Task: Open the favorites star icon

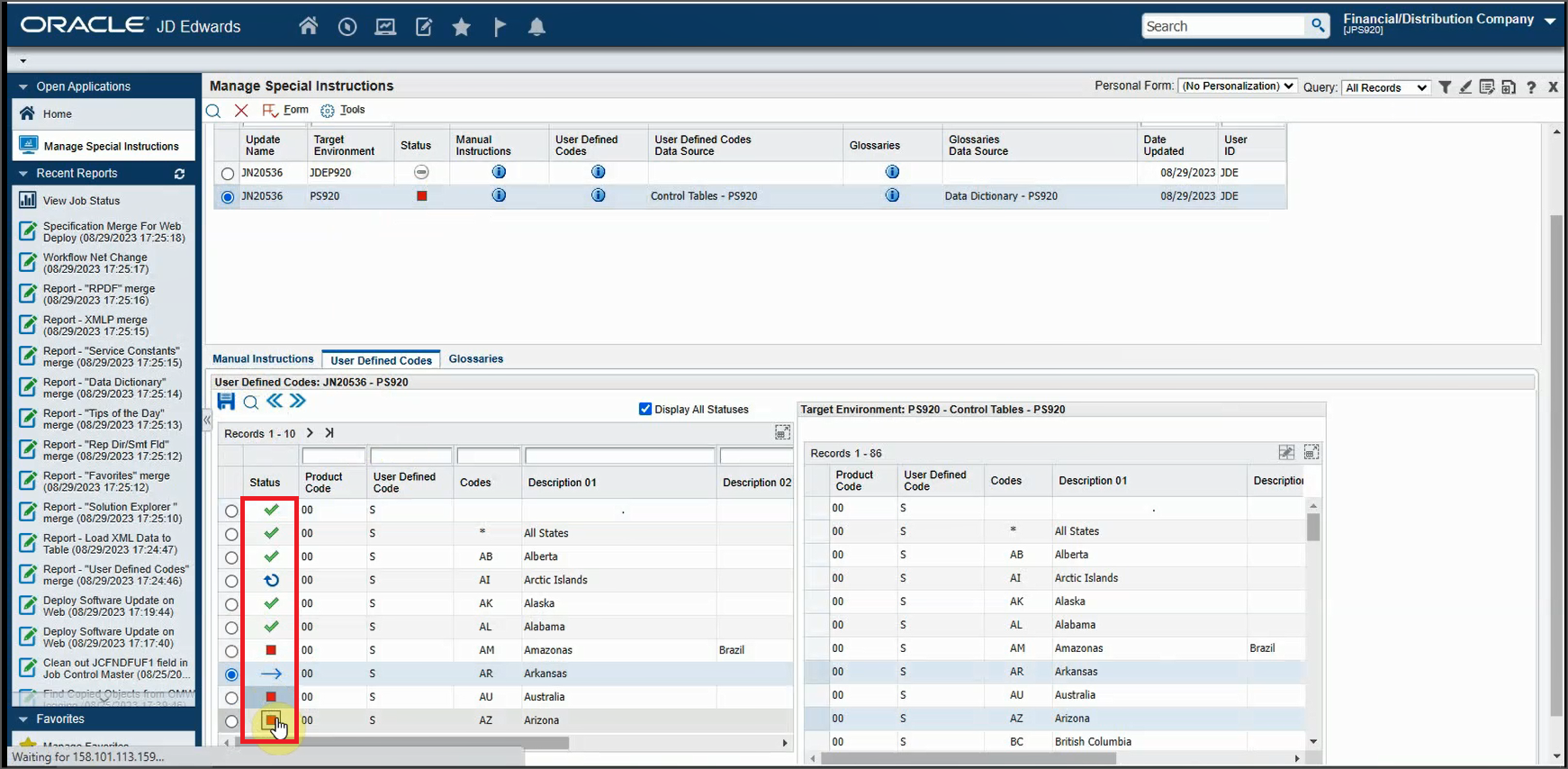Action: pyautogui.click(x=462, y=27)
